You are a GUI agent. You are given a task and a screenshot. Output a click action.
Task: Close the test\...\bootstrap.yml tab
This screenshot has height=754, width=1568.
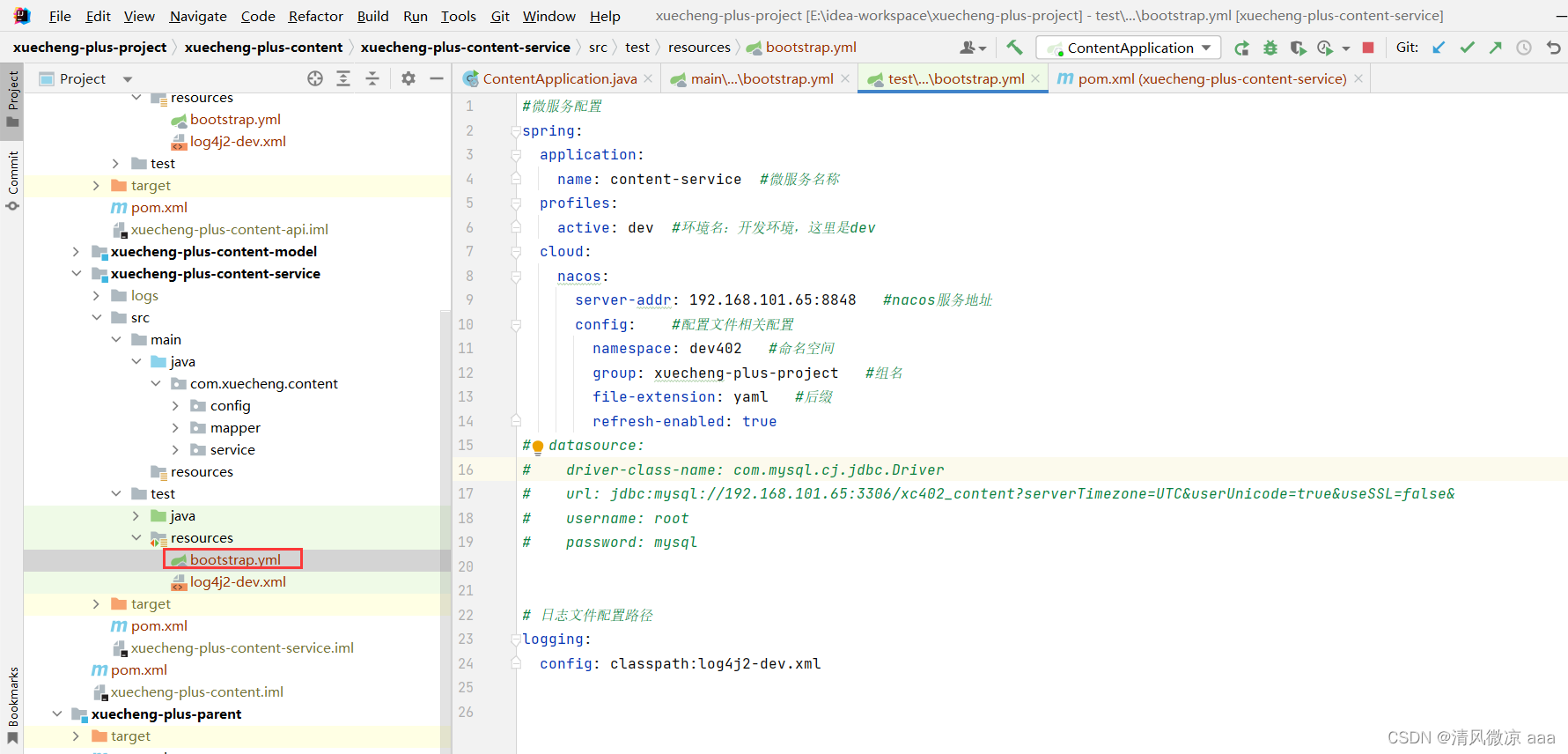click(1035, 78)
